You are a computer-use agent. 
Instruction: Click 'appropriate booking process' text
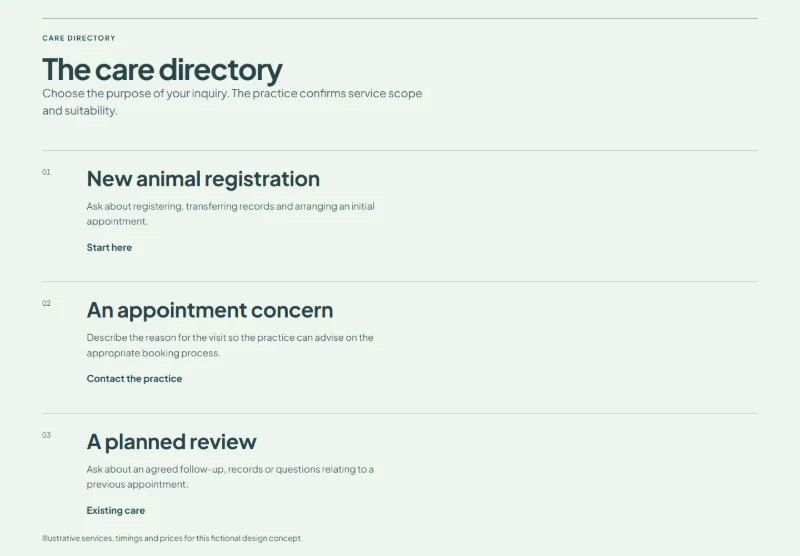(153, 353)
